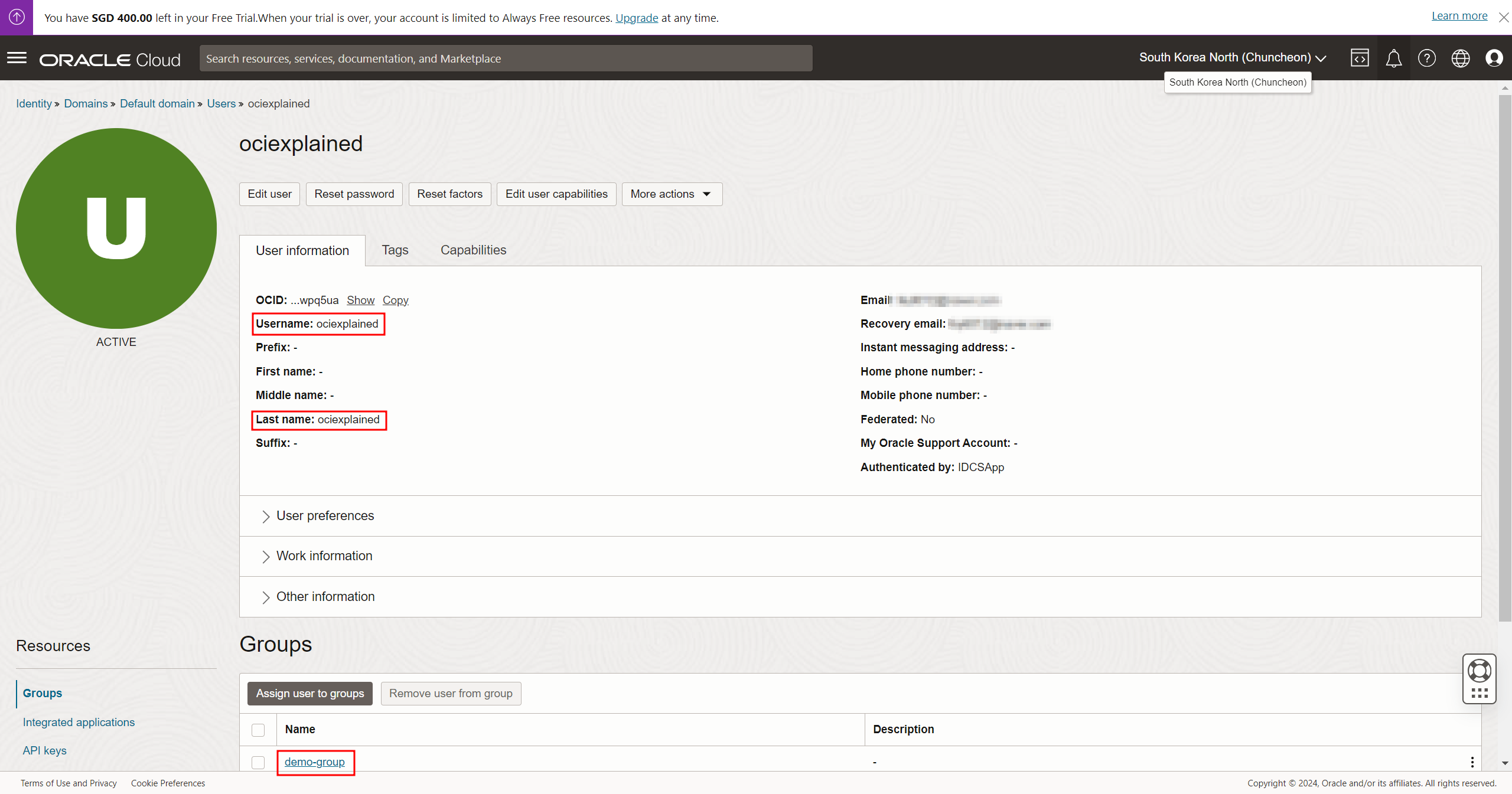Screen dimensions: 1512x794
Task: Dismiss the free trial banner
Action: click(x=1504, y=17)
